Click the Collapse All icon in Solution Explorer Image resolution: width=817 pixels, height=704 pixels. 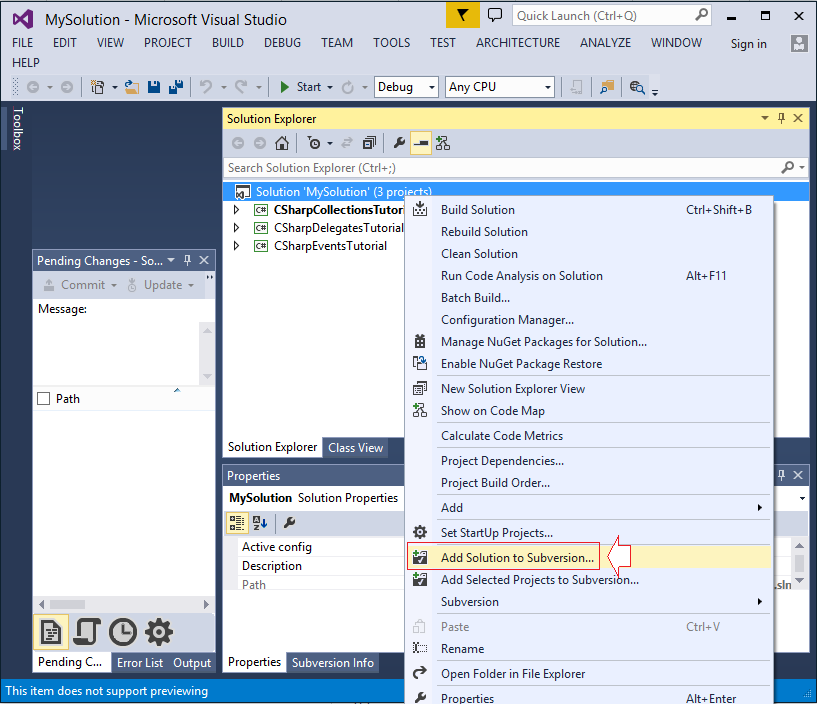click(x=369, y=143)
